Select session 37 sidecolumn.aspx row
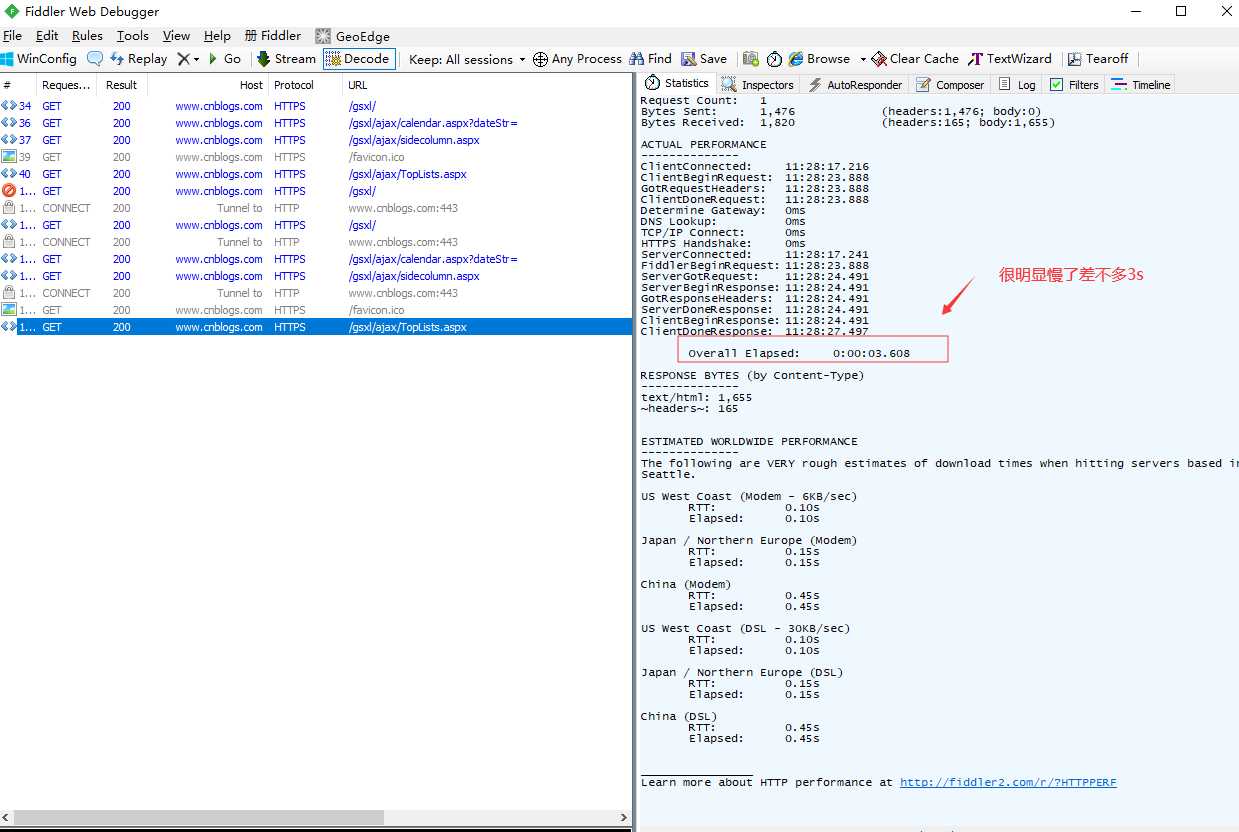The height and width of the screenshot is (832, 1239). pyautogui.click(x=316, y=140)
